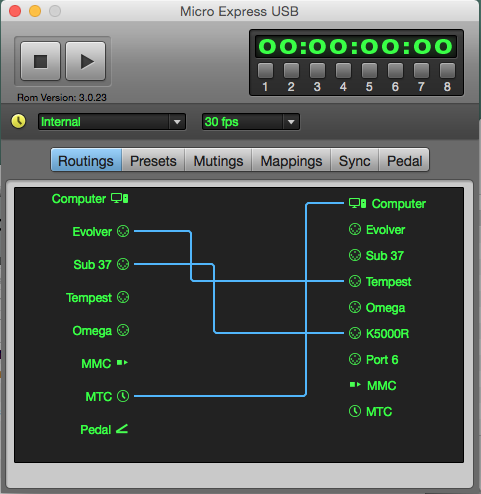Screen dimensions: 481x494
Task: Open the Internal sync source dropdown
Action: coord(112,122)
